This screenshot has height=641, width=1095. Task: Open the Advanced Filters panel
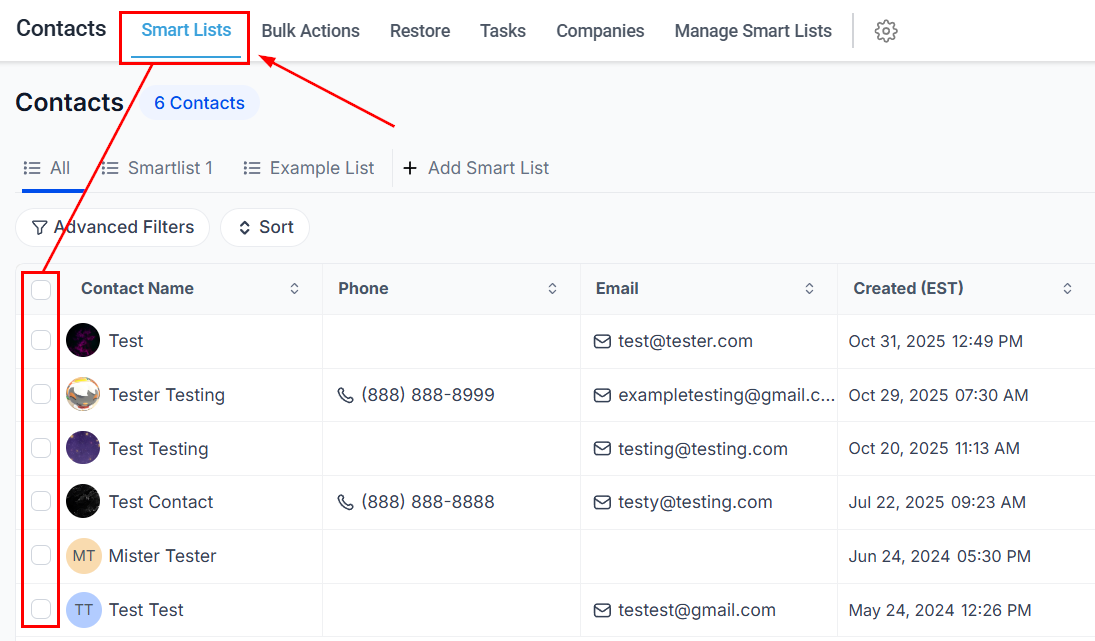click(112, 227)
